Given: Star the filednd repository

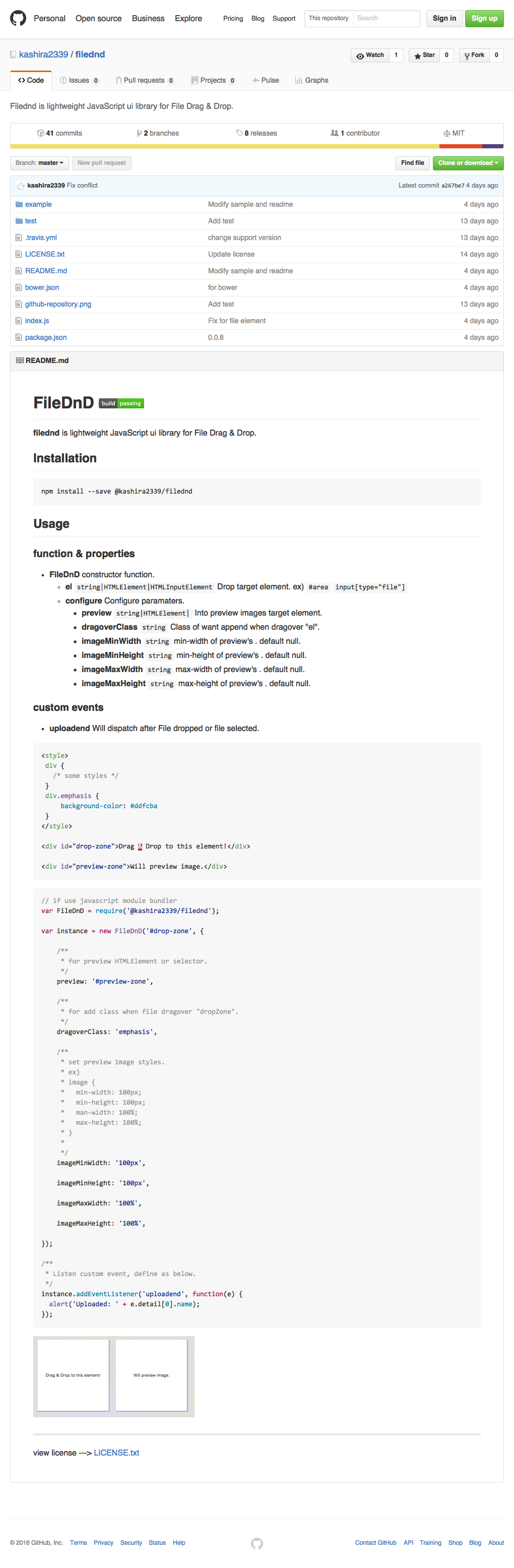Looking at the screenshot, I should (x=424, y=55).
